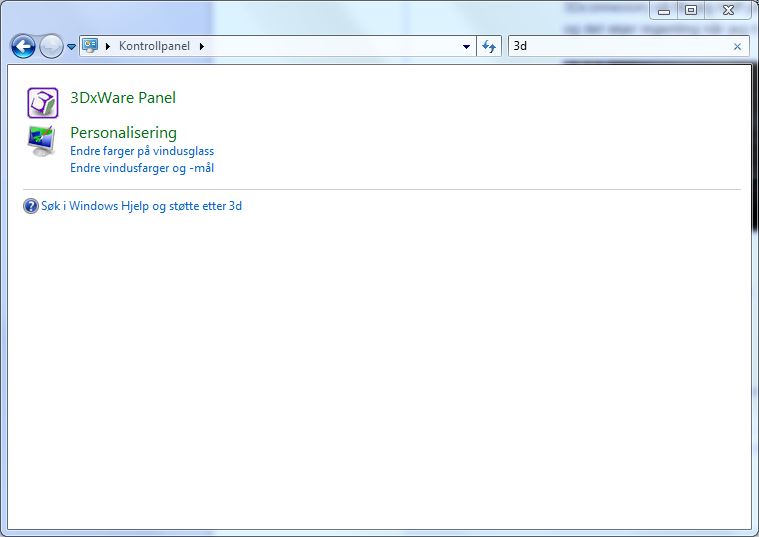The image size is (759, 537).
Task: Minimize the Kontrollpanel window
Action: [664, 10]
